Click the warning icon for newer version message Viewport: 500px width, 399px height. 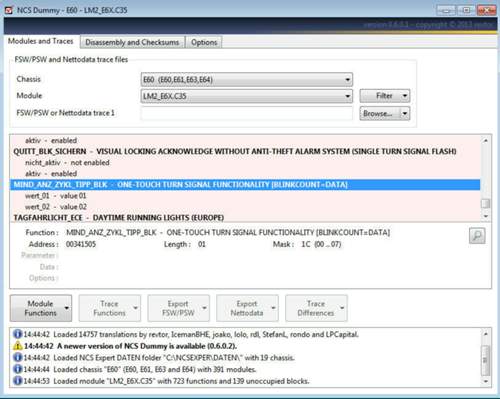click(x=17, y=346)
